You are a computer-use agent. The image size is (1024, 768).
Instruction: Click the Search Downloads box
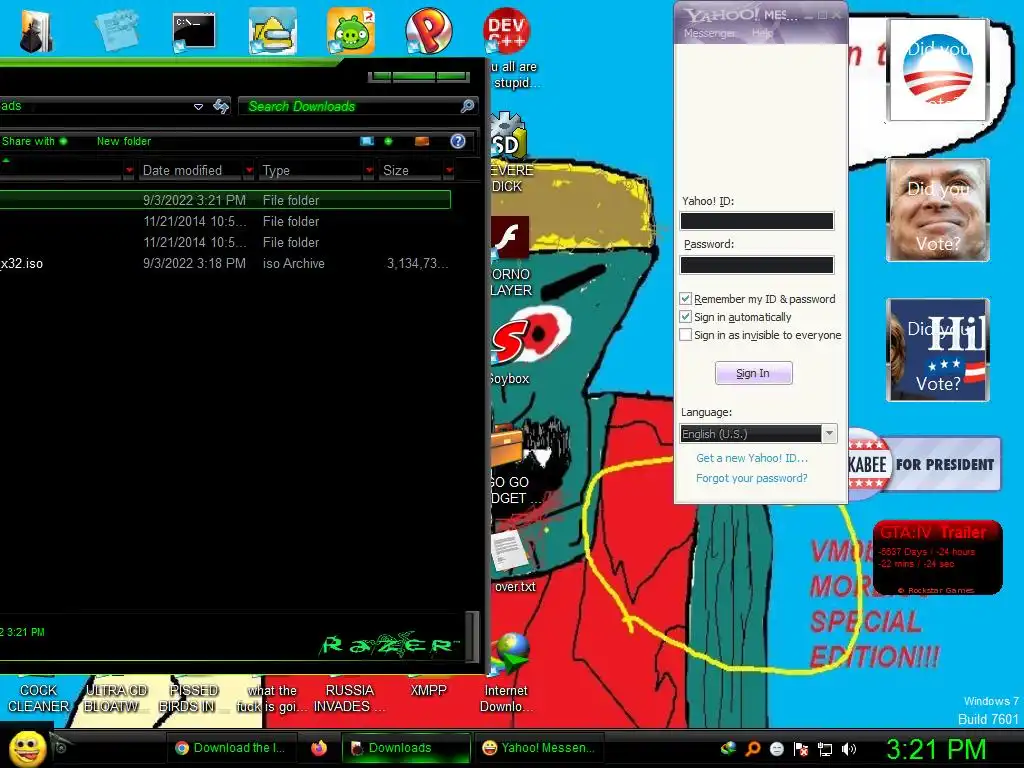click(358, 106)
